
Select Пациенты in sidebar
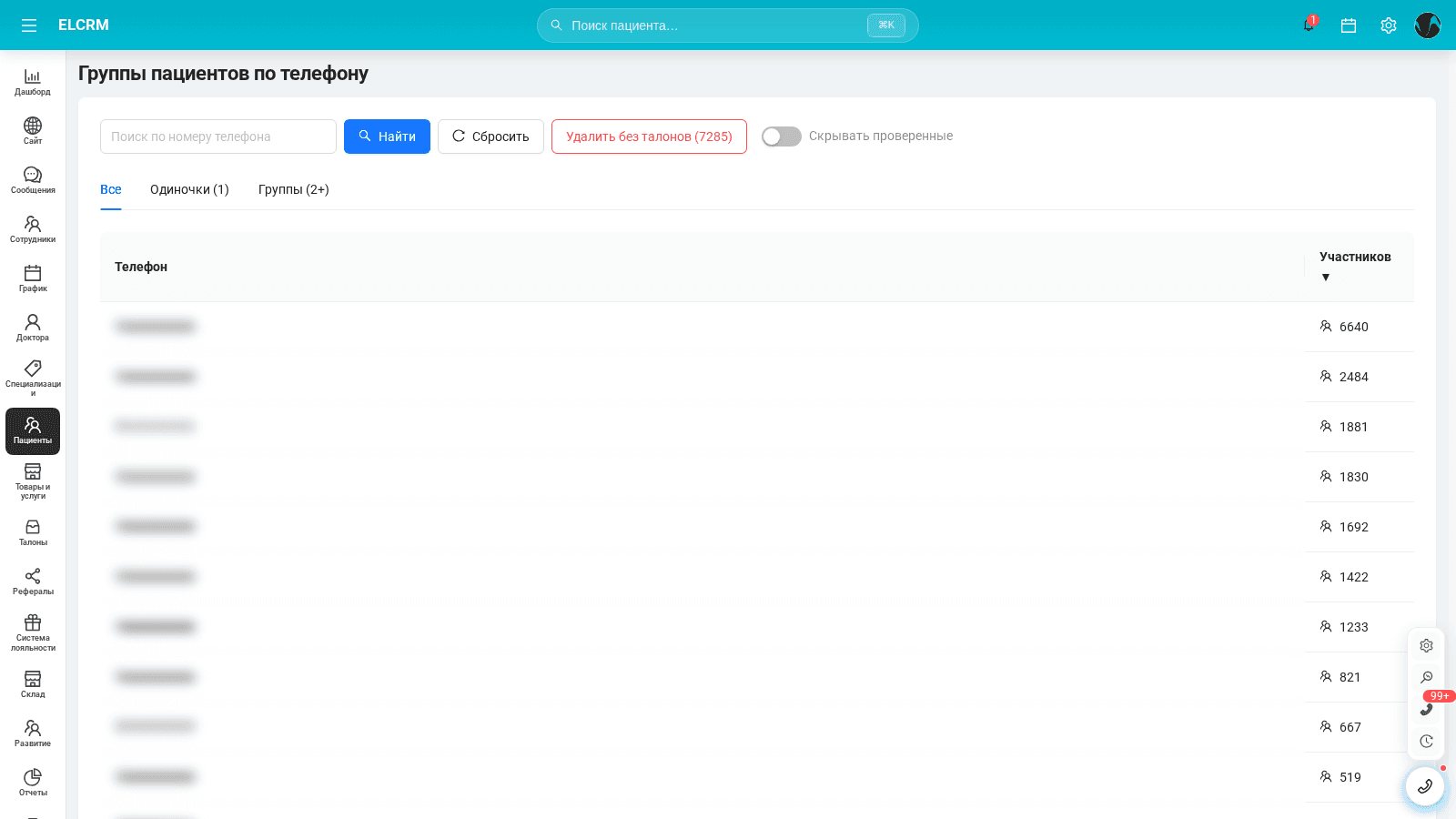33,431
